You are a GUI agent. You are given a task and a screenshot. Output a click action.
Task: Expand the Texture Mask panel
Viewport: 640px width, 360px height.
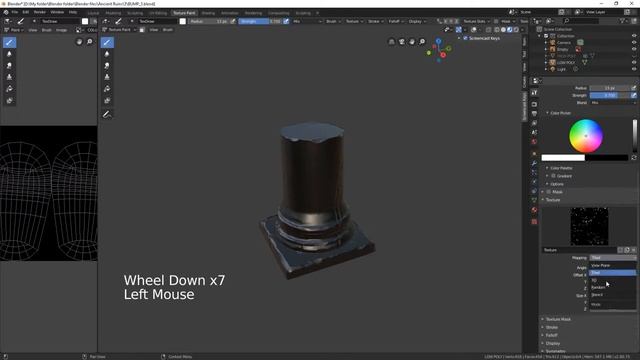click(558, 319)
